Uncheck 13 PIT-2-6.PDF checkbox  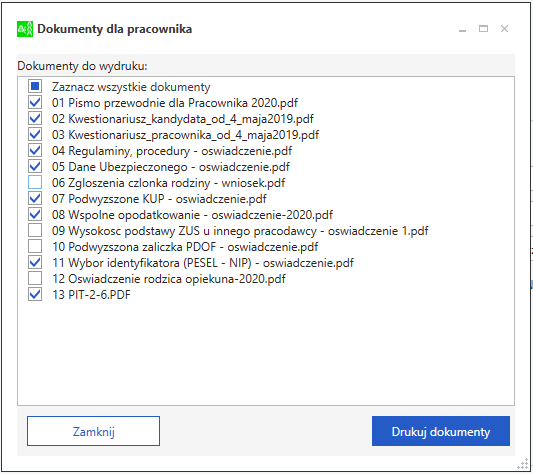pyautogui.click(x=35, y=294)
